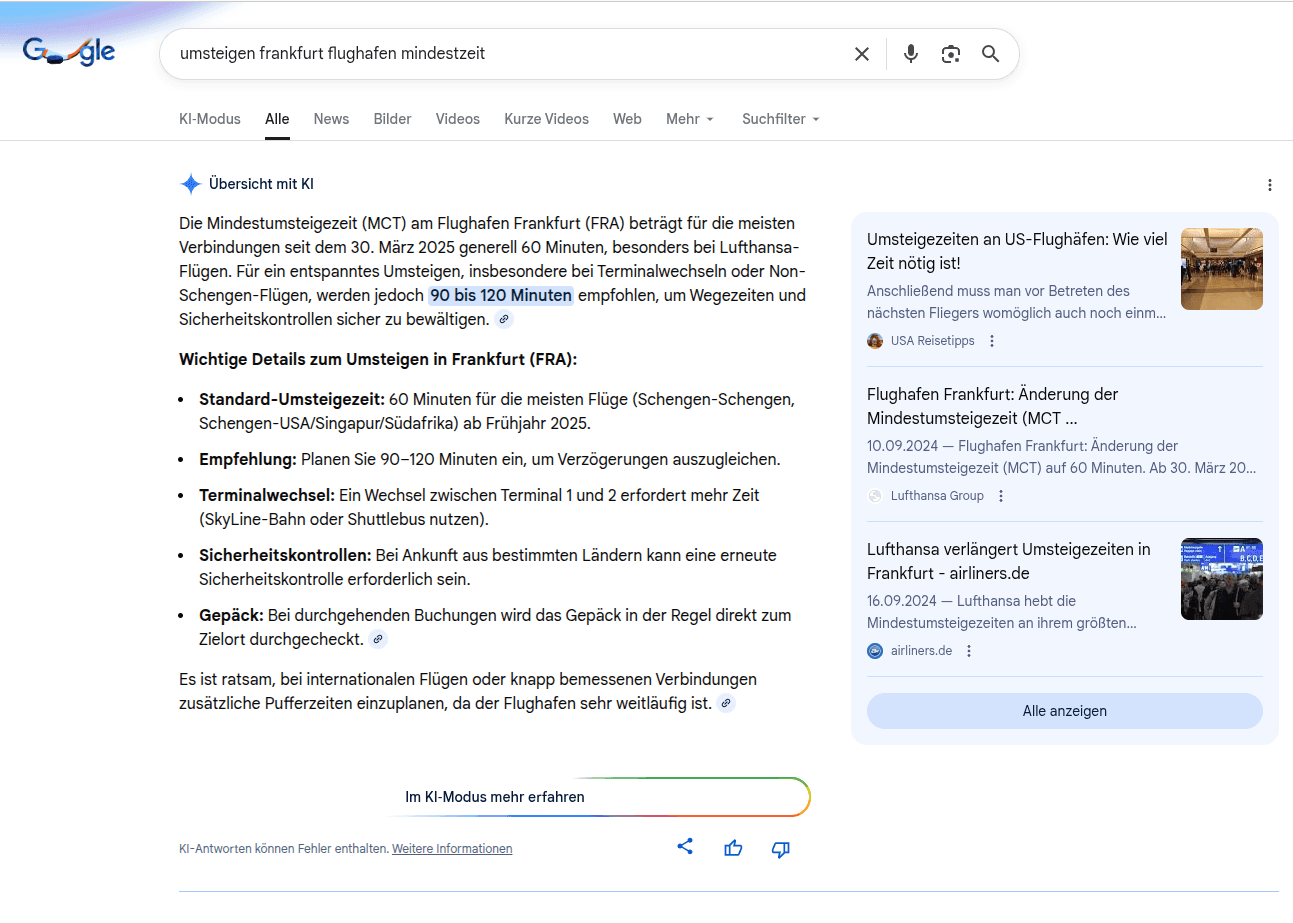Rate the AI answer with thumbs down
The width and height of the screenshot is (1293, 923).
coord(780,849)
